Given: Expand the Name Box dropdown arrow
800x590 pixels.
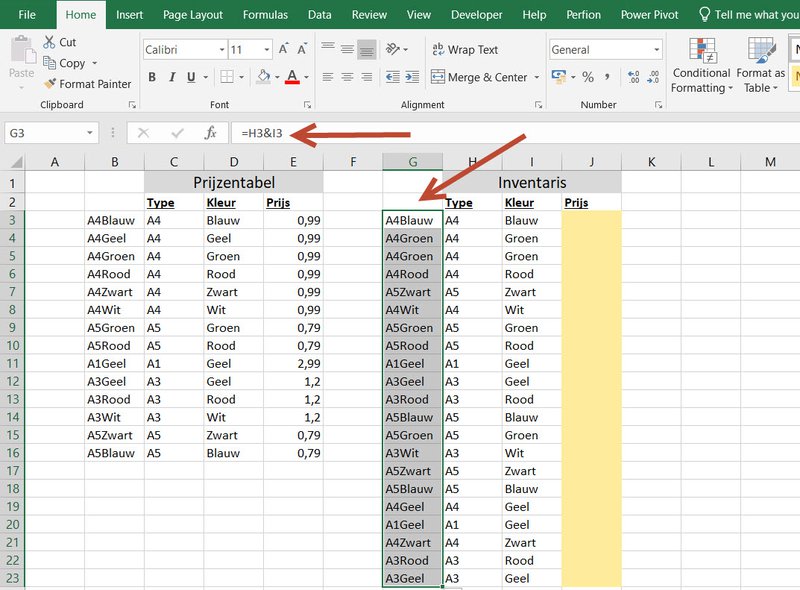Looking at the screenshot, I should (90, 133).
